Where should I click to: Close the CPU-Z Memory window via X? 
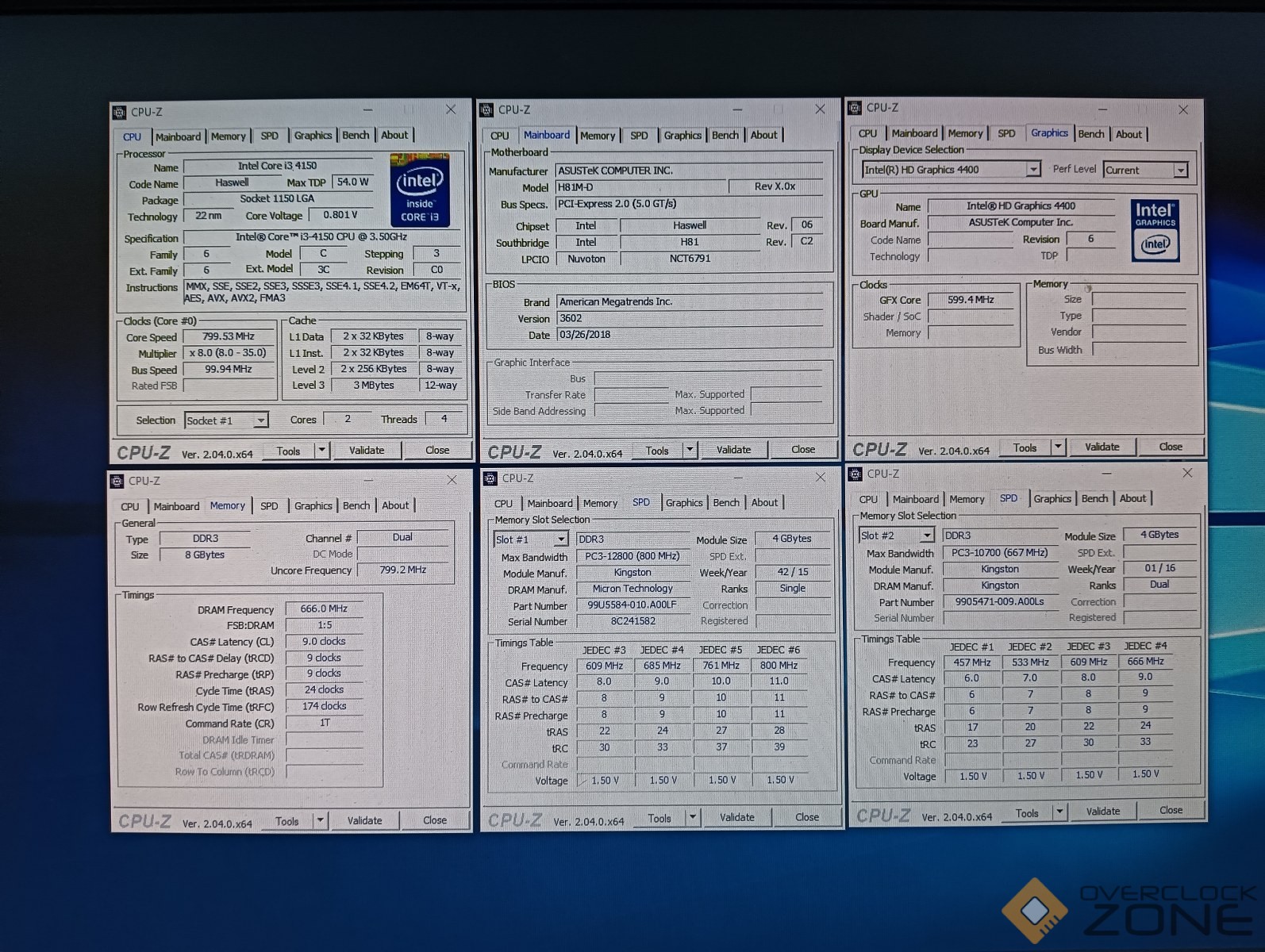(452, 480)
